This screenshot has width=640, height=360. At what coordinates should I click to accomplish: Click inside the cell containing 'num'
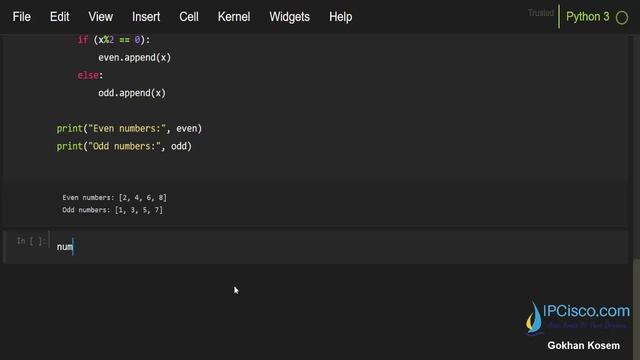(x=339, y=247)
